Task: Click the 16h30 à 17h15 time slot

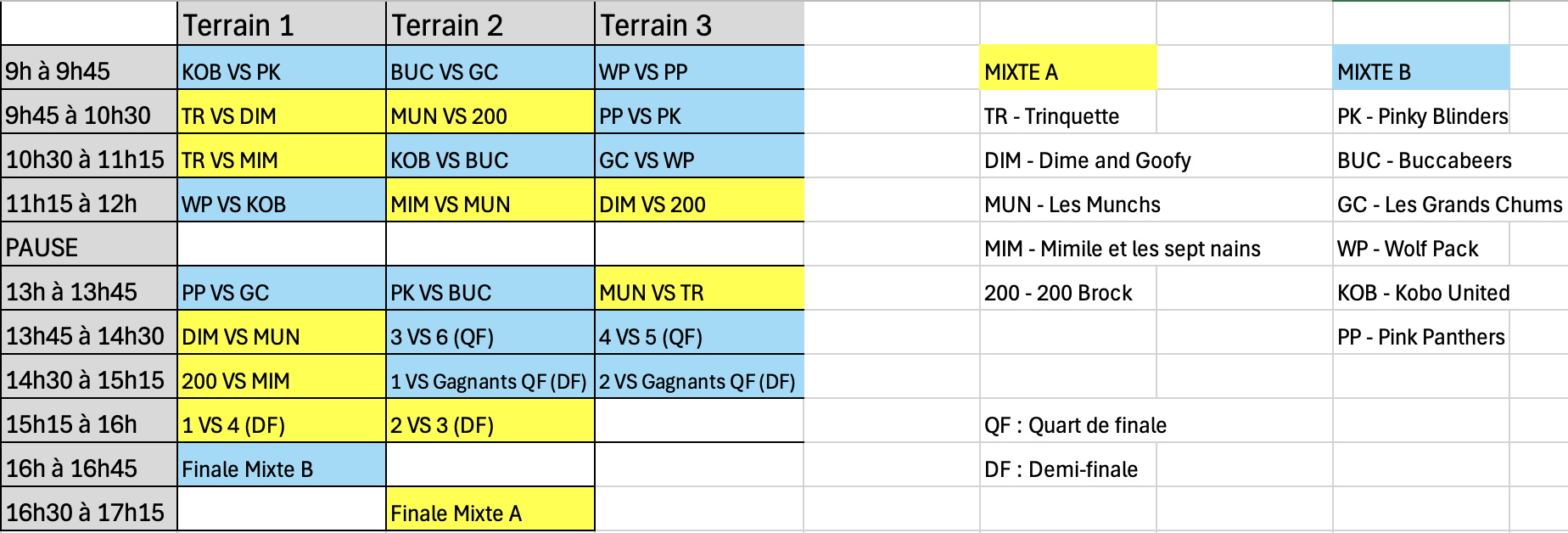Action: 89,509
